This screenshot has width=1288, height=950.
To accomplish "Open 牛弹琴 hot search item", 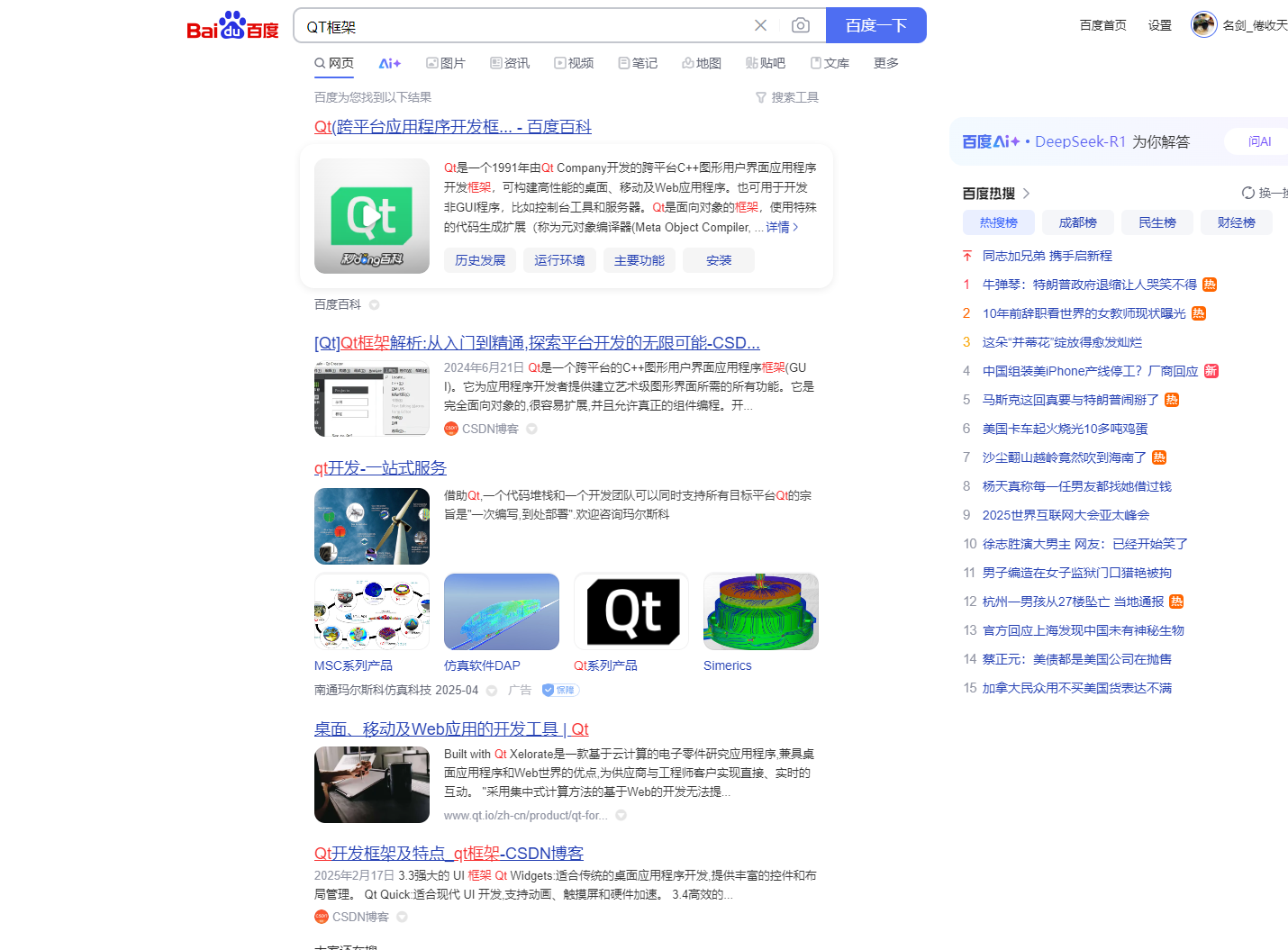I will (1090, 285).
